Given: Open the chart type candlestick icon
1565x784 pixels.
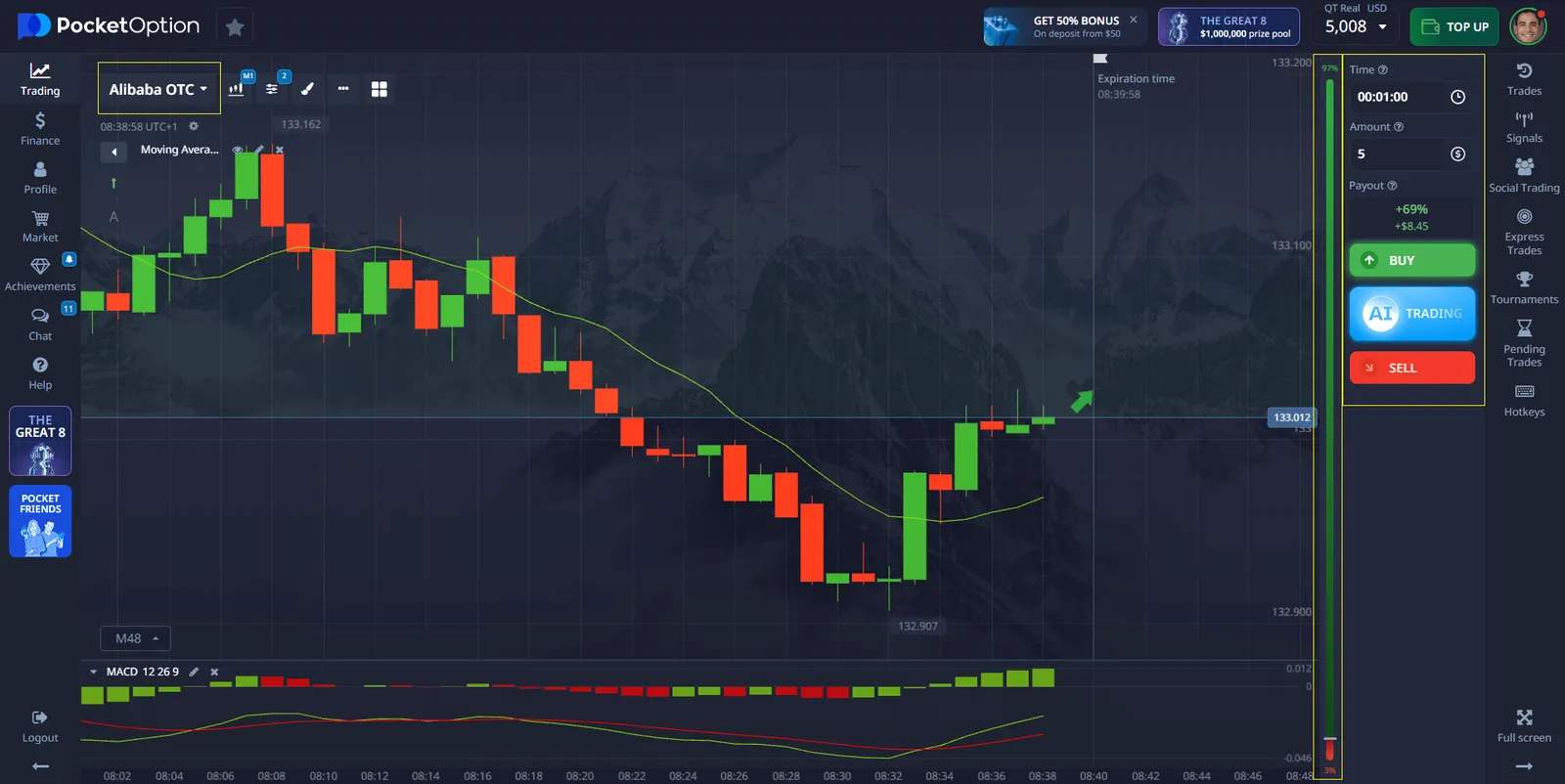Looking at the screenshot, I should [236, 89].
